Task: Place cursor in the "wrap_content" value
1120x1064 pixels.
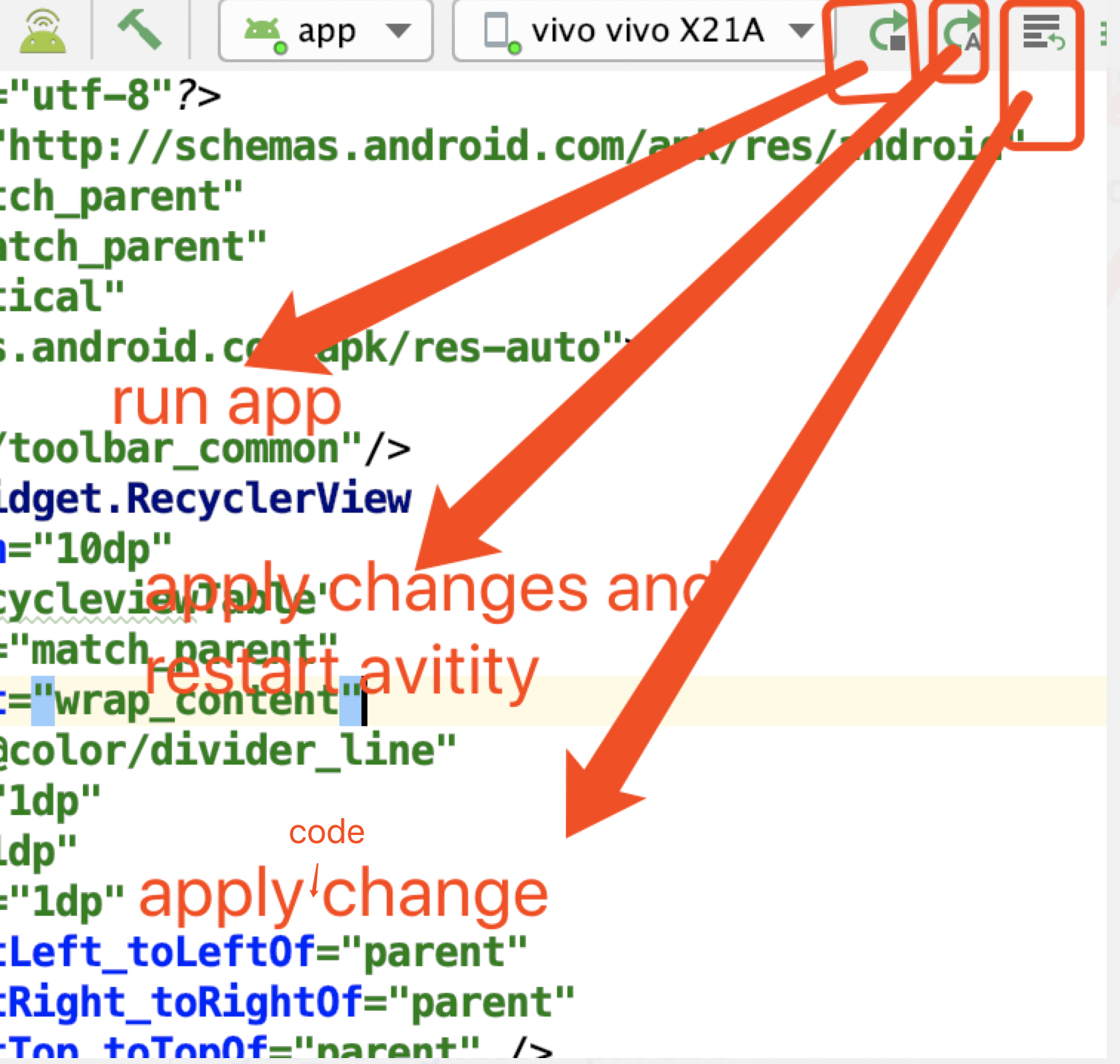Action: point(197,701)
